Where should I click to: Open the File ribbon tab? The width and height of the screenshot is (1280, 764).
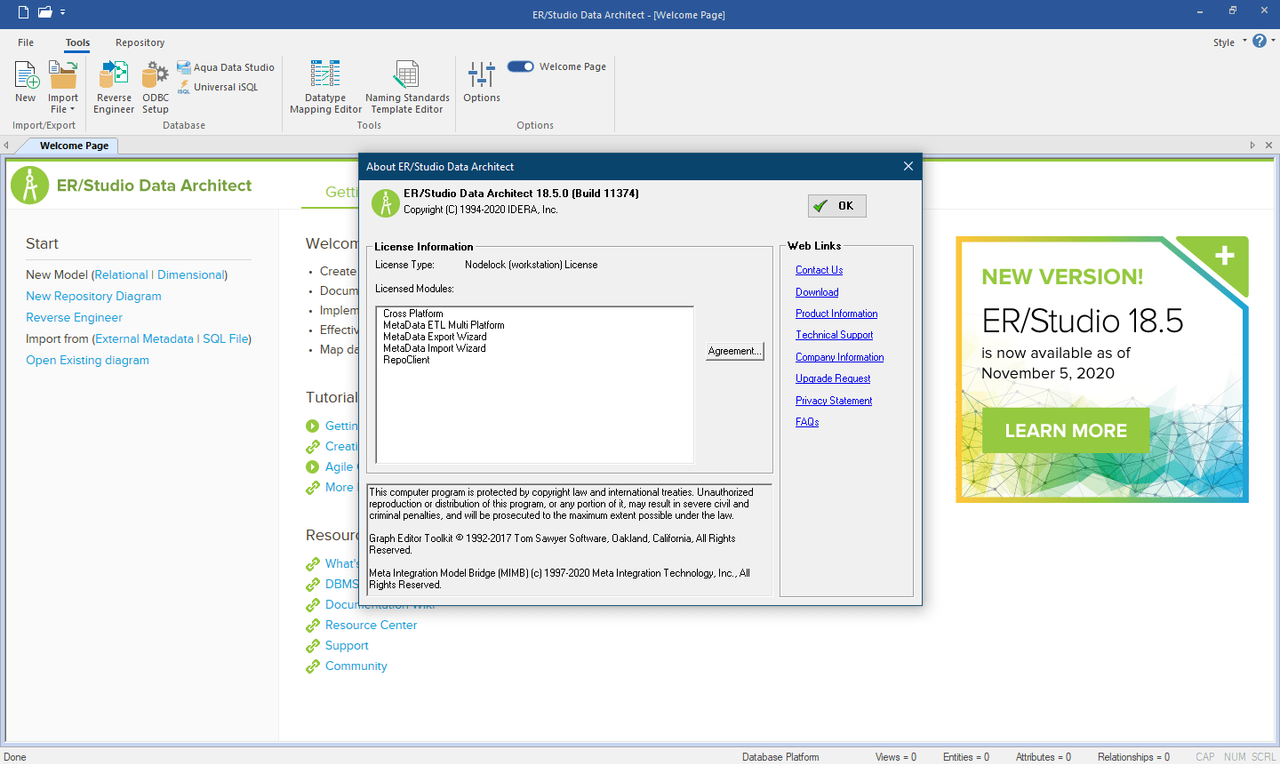click(26, 43)
